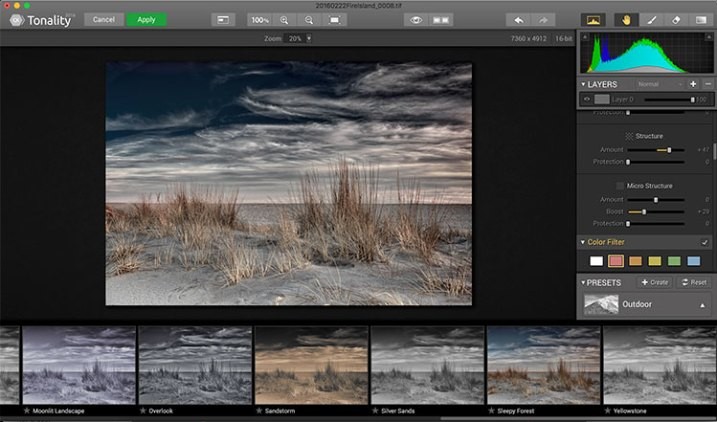This screenshot has height=422, width=717.
Task: Select the white color filter swatch
Action: tap(596, 261)
